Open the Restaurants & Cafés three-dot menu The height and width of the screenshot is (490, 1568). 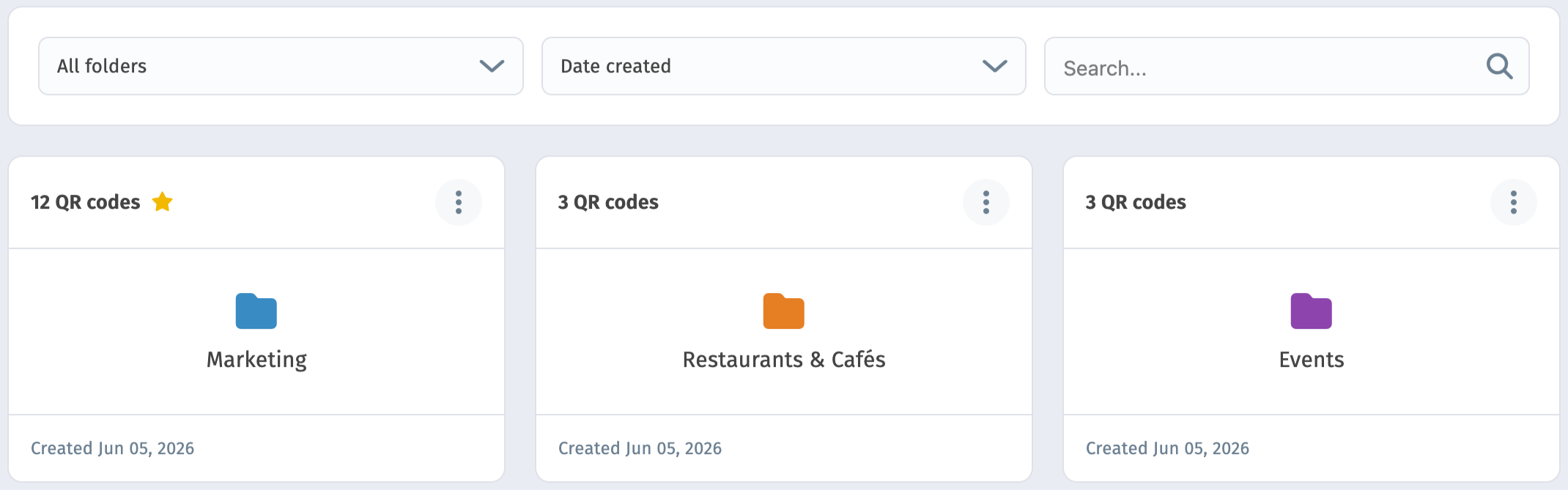click(x=986, y=202)
